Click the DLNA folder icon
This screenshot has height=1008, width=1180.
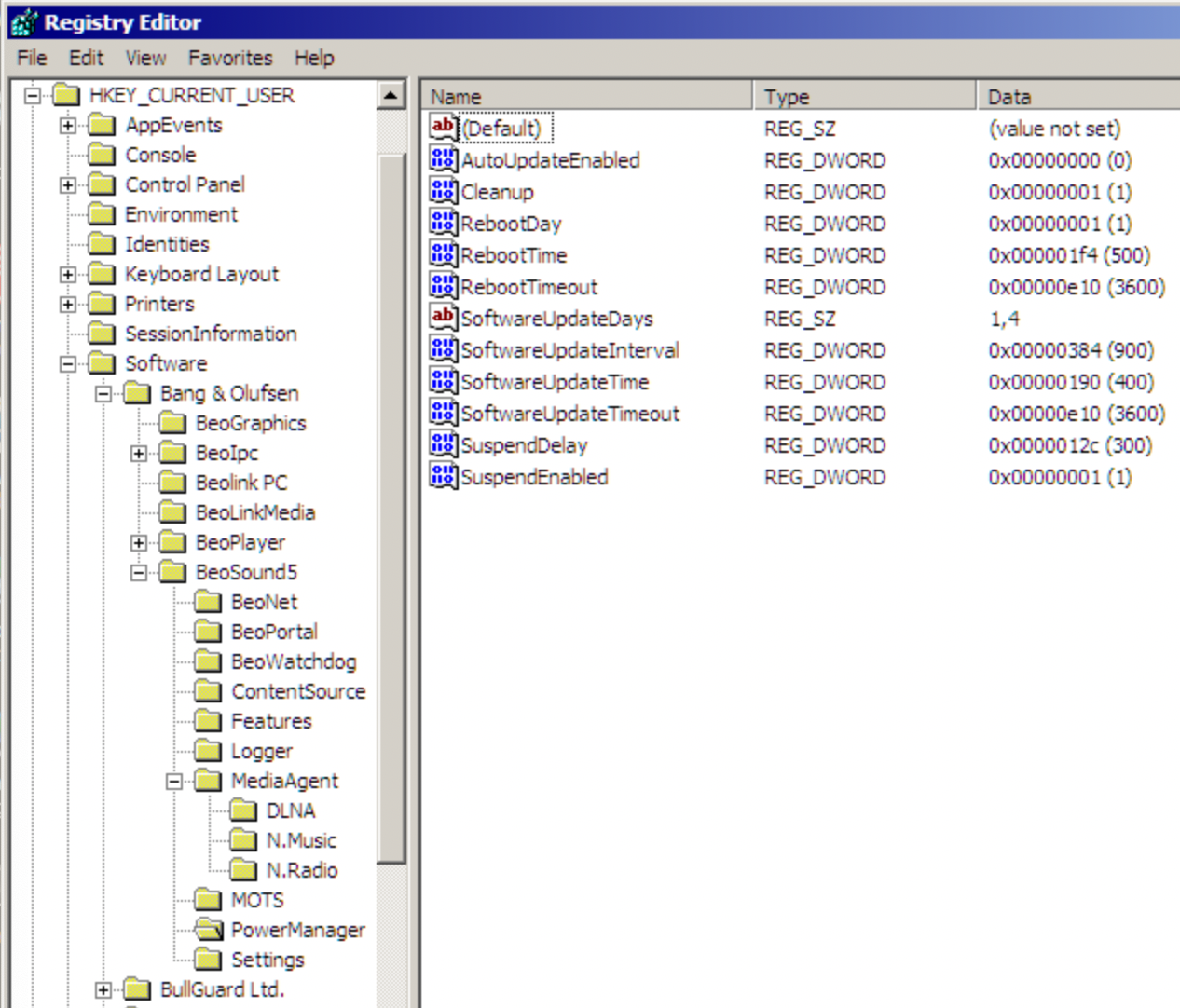[243, 810]
